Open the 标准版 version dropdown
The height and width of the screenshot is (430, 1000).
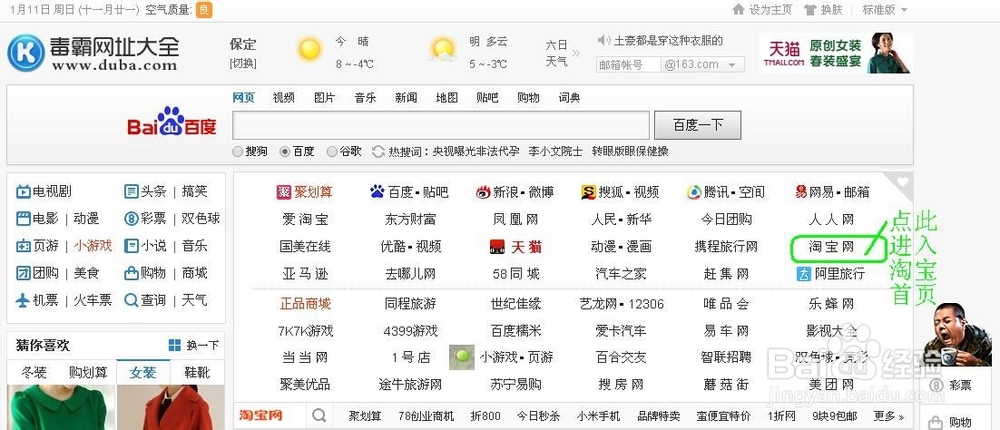point(885,10)
